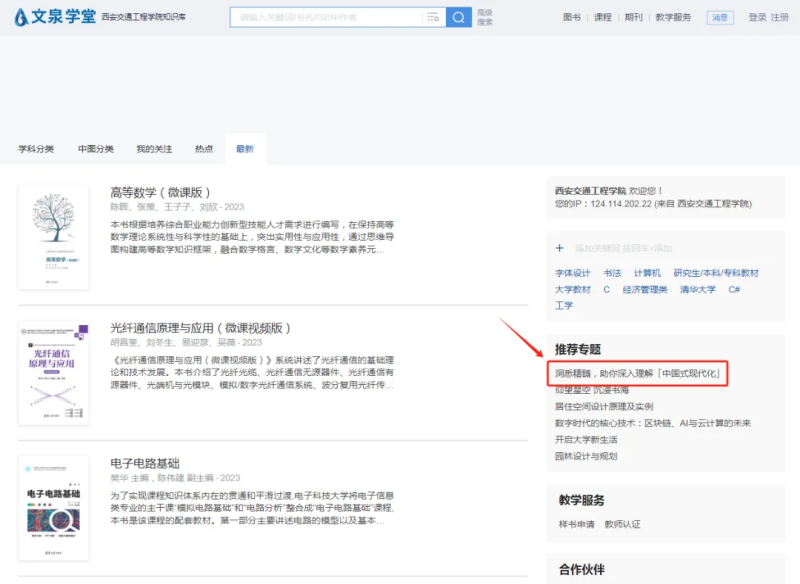This screenshot has height=584, width=800.
Task: Switch to the 中图分类 tab
Action: point(96,149)
